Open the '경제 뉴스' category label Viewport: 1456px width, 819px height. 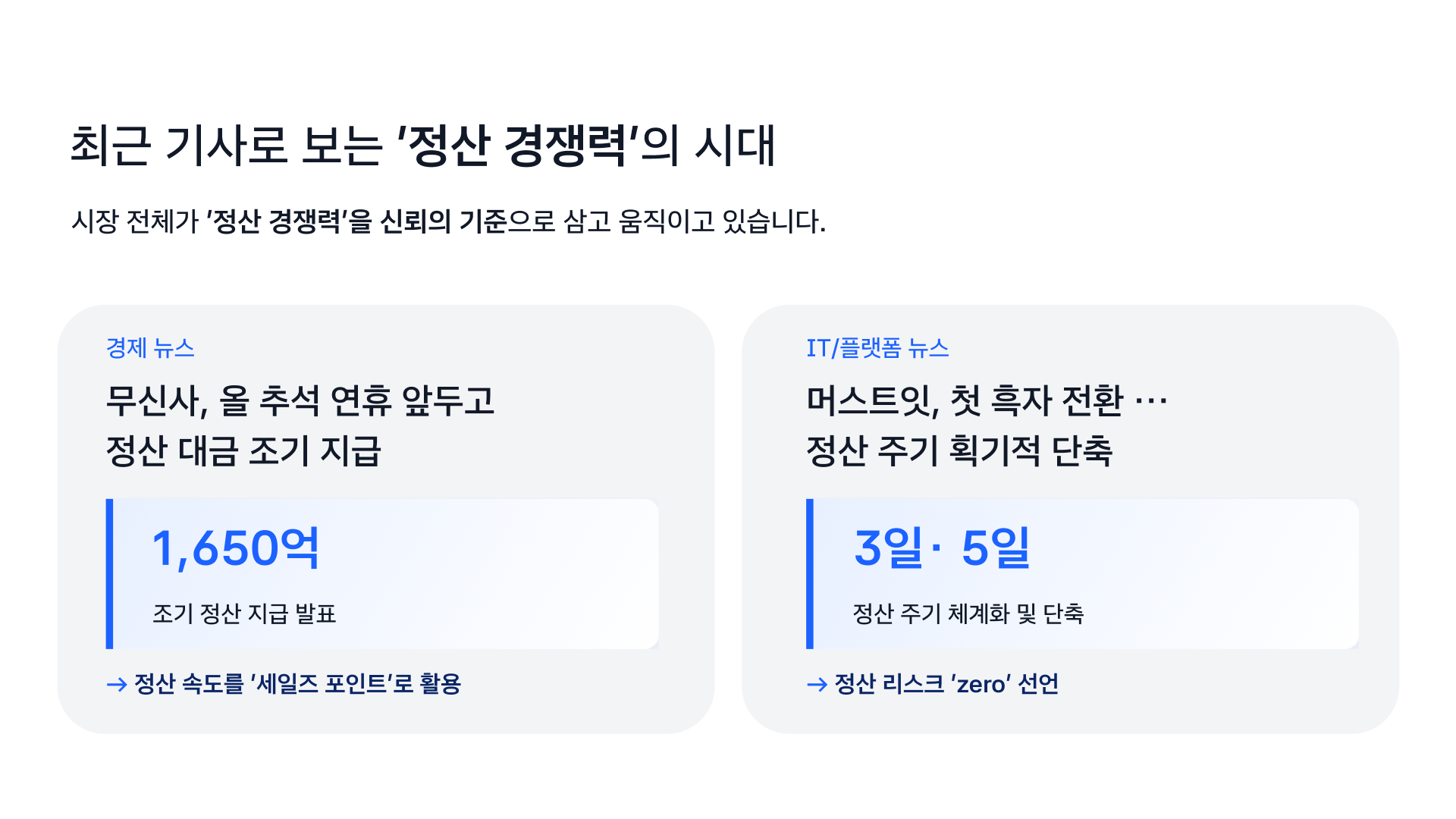[x=150, y=348]
